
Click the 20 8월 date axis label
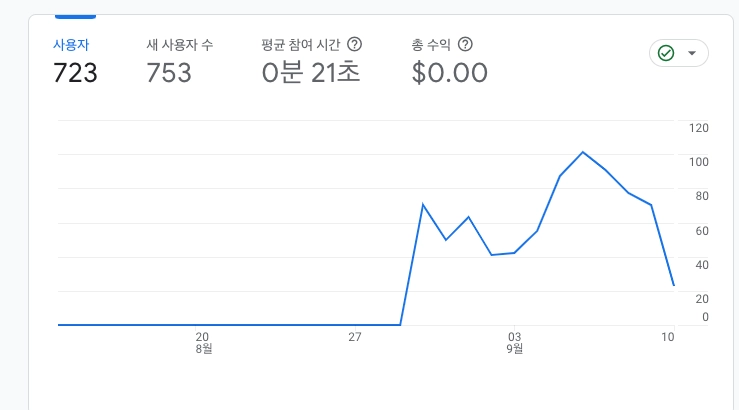202,343
